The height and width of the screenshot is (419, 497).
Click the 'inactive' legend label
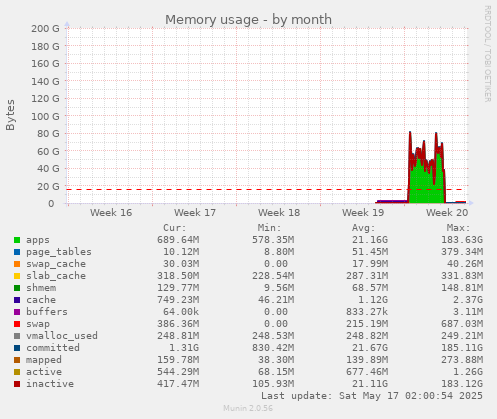[x=50, y=384]
